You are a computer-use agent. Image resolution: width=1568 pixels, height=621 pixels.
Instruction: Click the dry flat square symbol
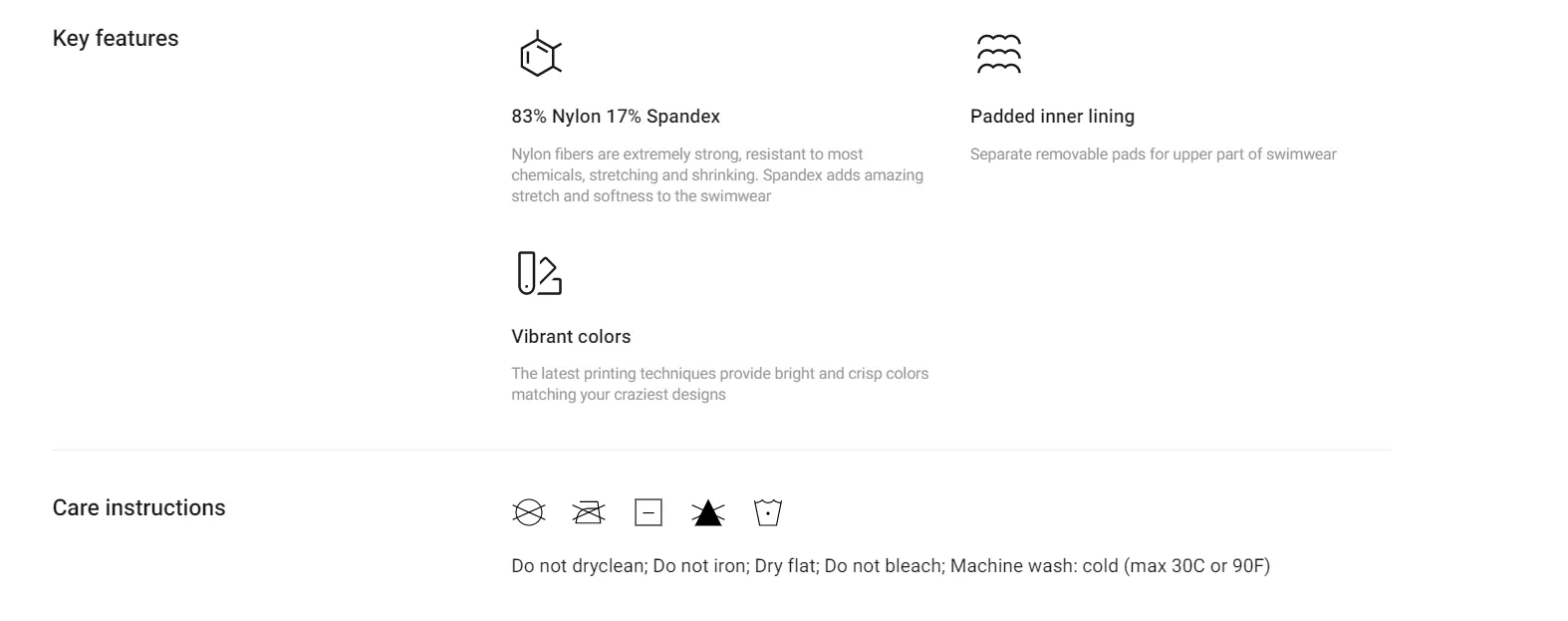pyautogui.click(x=649, y=512)
